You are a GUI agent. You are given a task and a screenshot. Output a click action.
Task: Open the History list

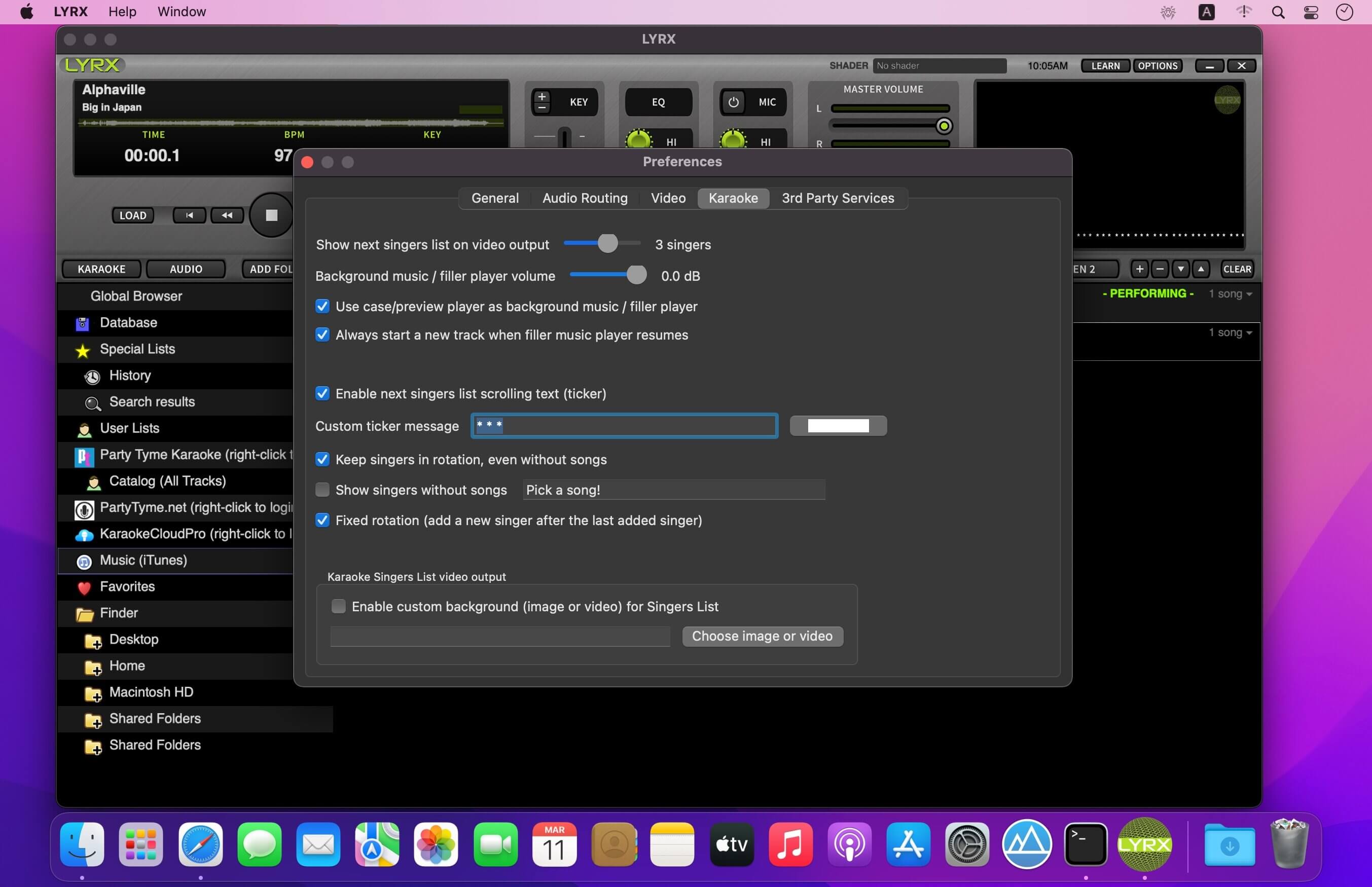(x=130, y=376)
